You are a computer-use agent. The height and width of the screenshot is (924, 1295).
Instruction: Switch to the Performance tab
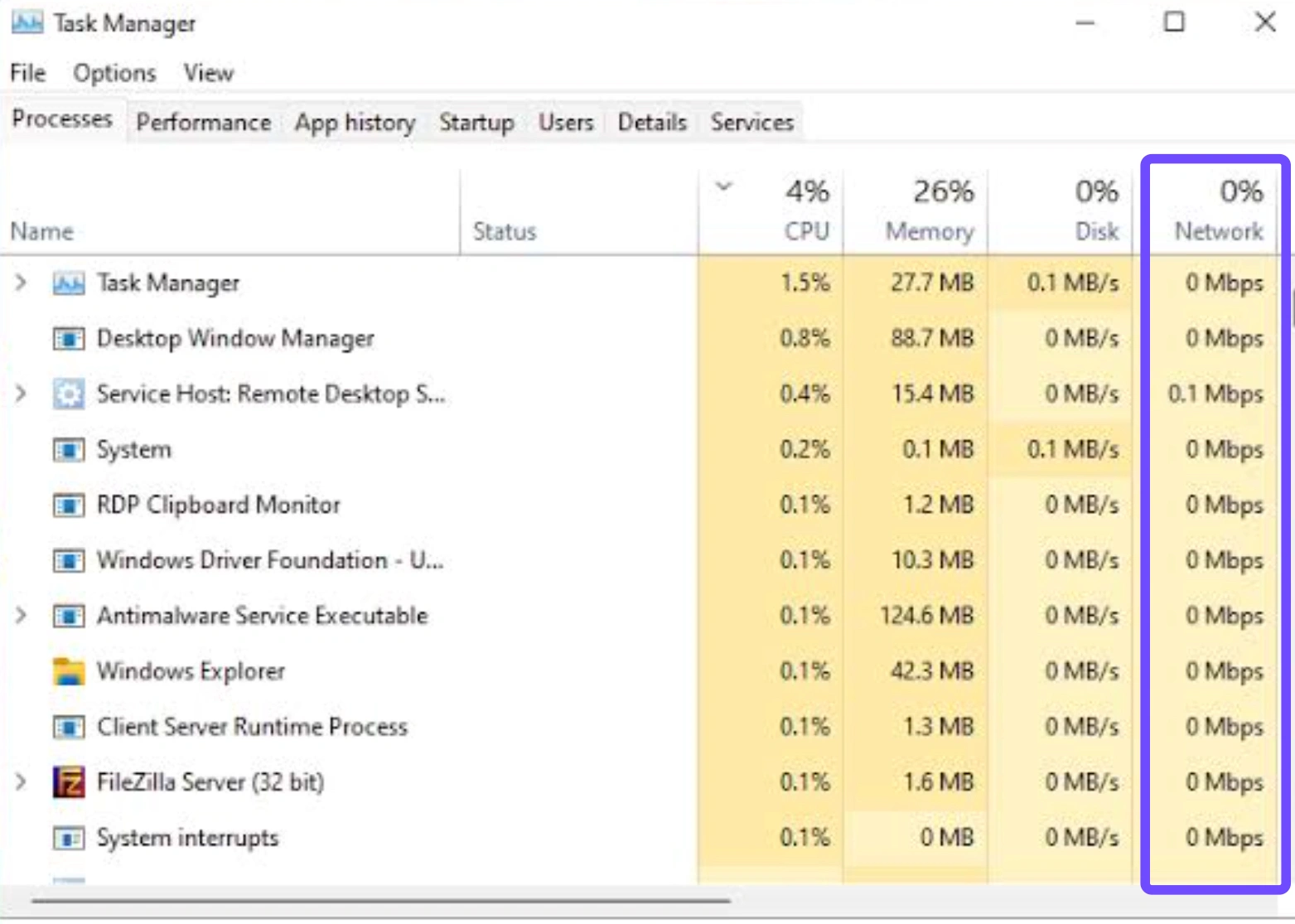[204, 123]
